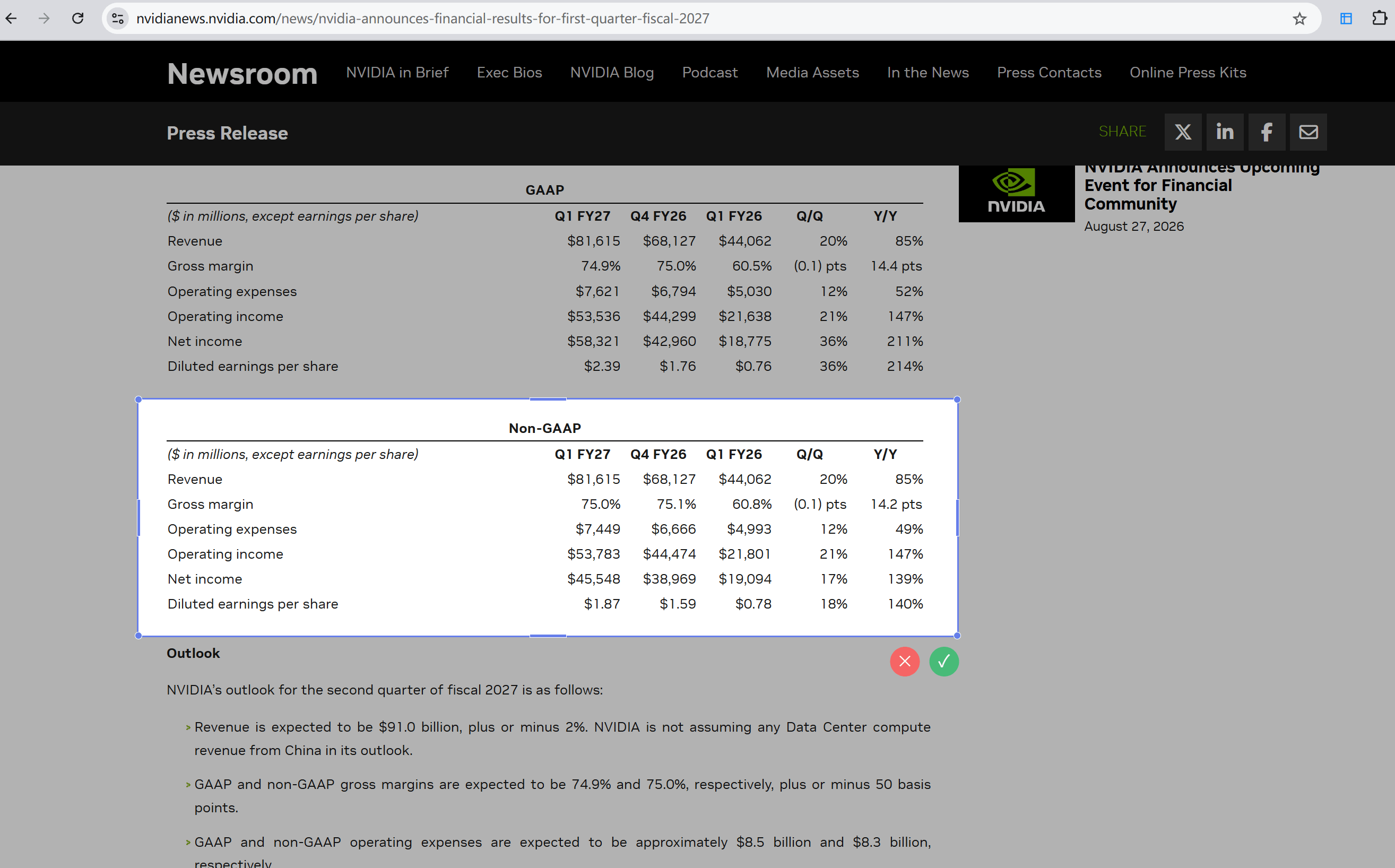
Task: Reload the current page
Action: click(x=77, y=19)
